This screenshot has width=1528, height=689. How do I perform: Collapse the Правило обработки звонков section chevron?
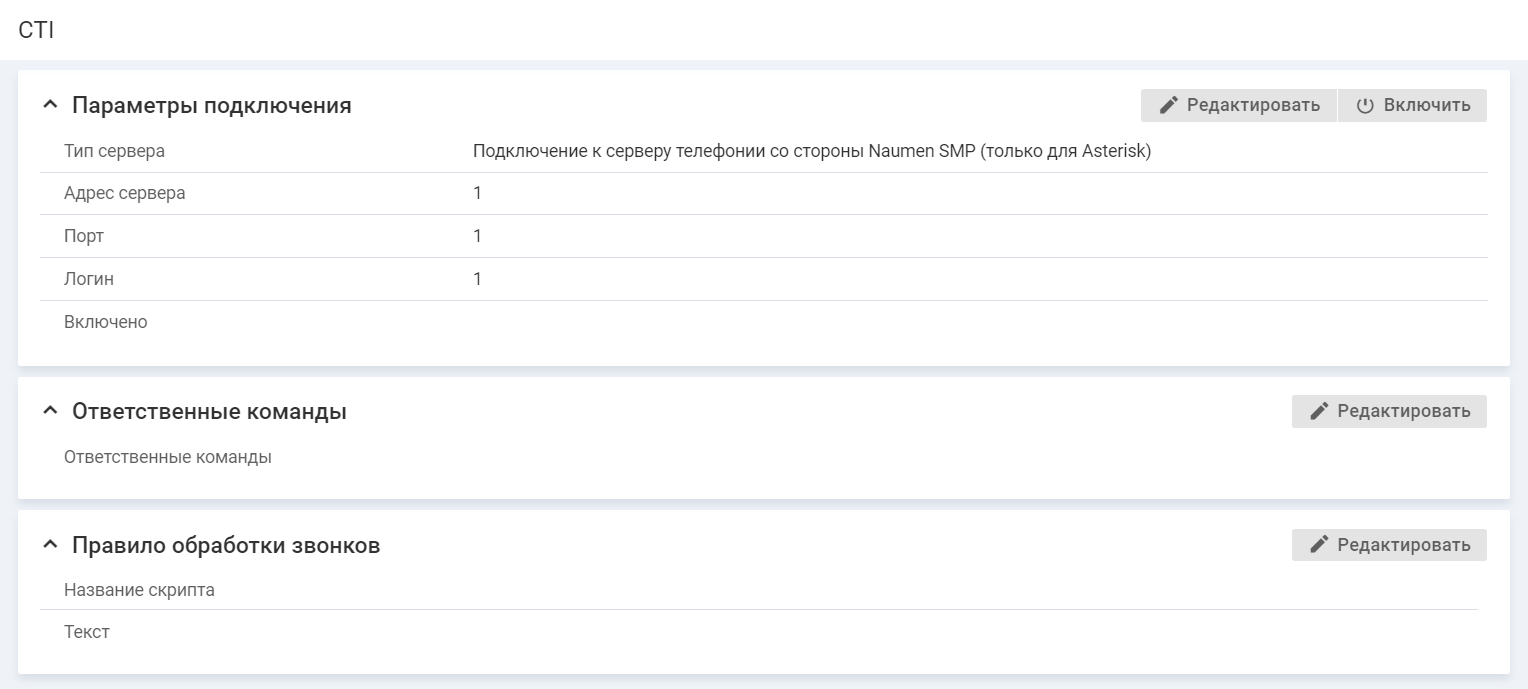click(50, 545)
